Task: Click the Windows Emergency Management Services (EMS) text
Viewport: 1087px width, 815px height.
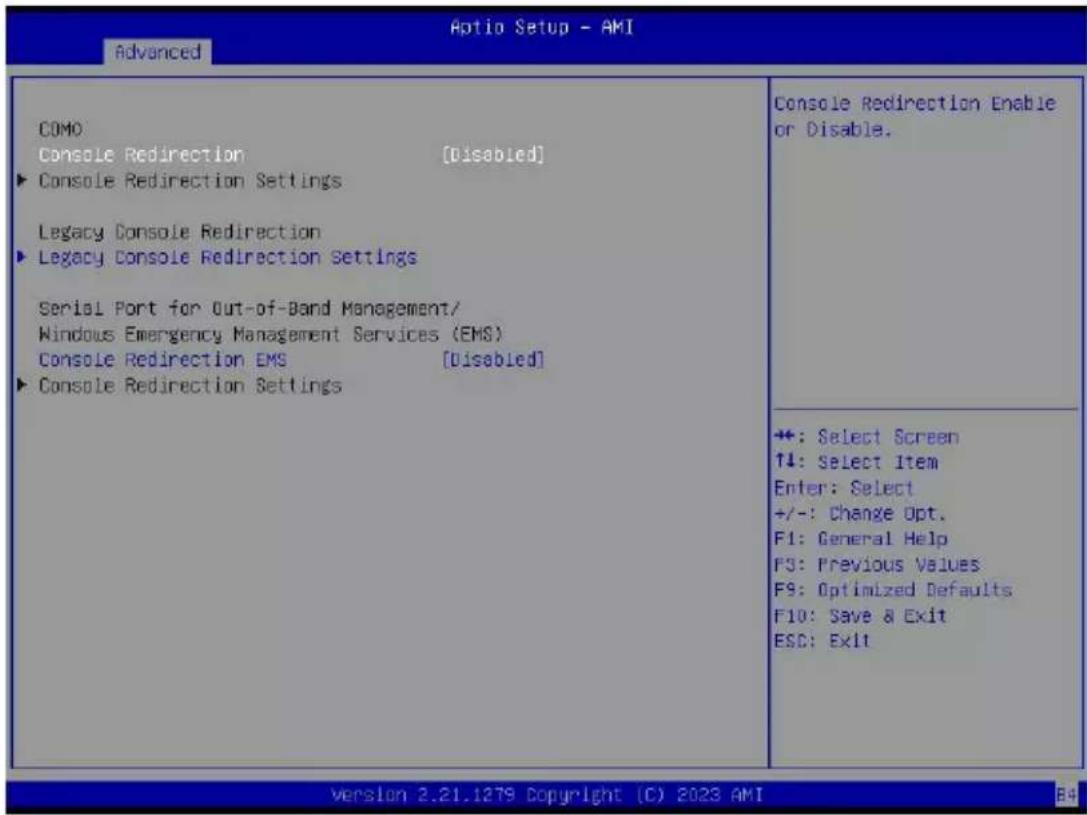Action: point(271,334)
